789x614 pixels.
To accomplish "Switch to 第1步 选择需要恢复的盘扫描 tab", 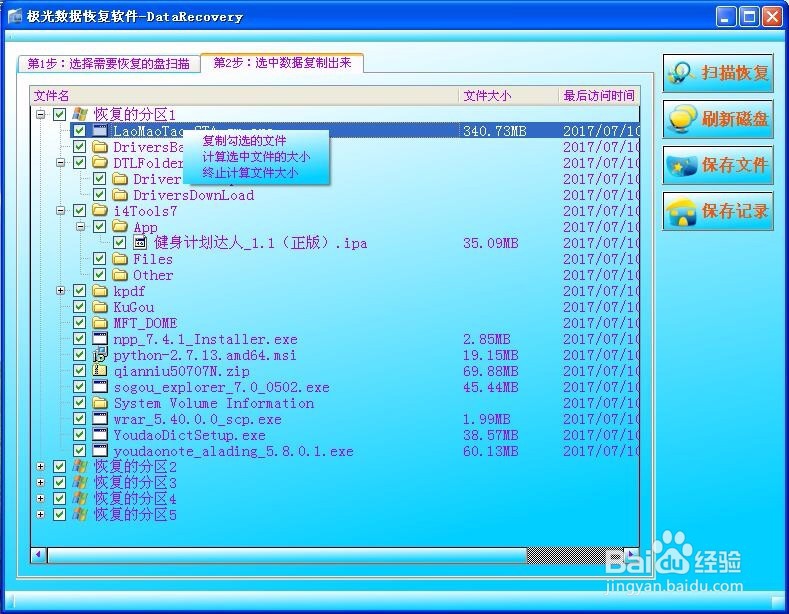I will tap(108, 63).
